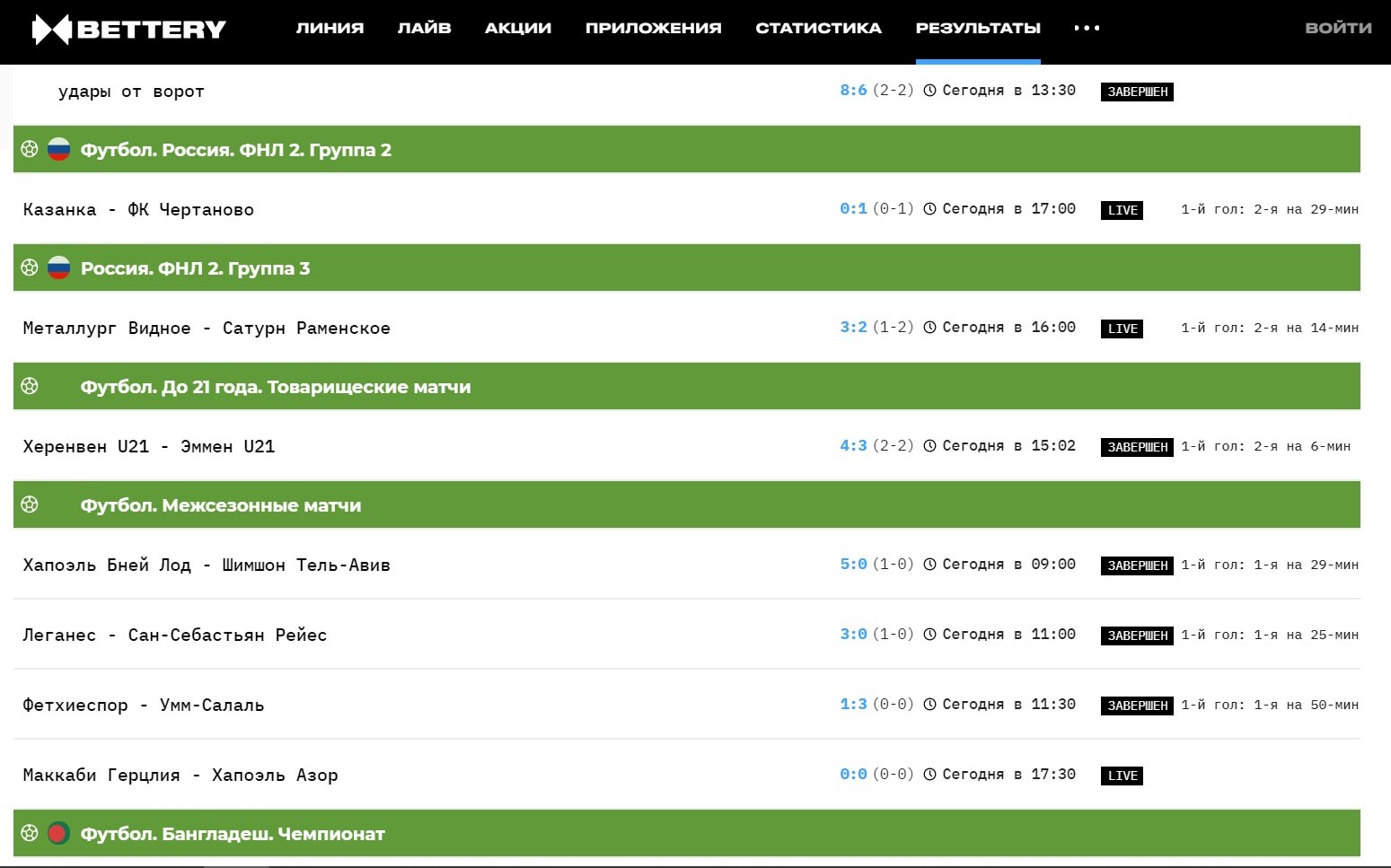Image resolution: width=1391 pixels, height=868 pixels.
Task: Open the ЛИНИЯ menu section
Action: (x=330, y=28)
